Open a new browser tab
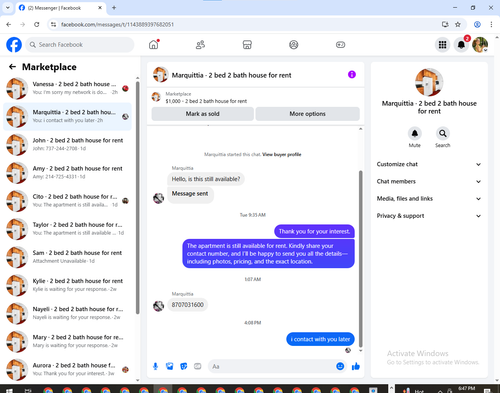Screen dimensions: 500x393 click(x=114, y=8)
